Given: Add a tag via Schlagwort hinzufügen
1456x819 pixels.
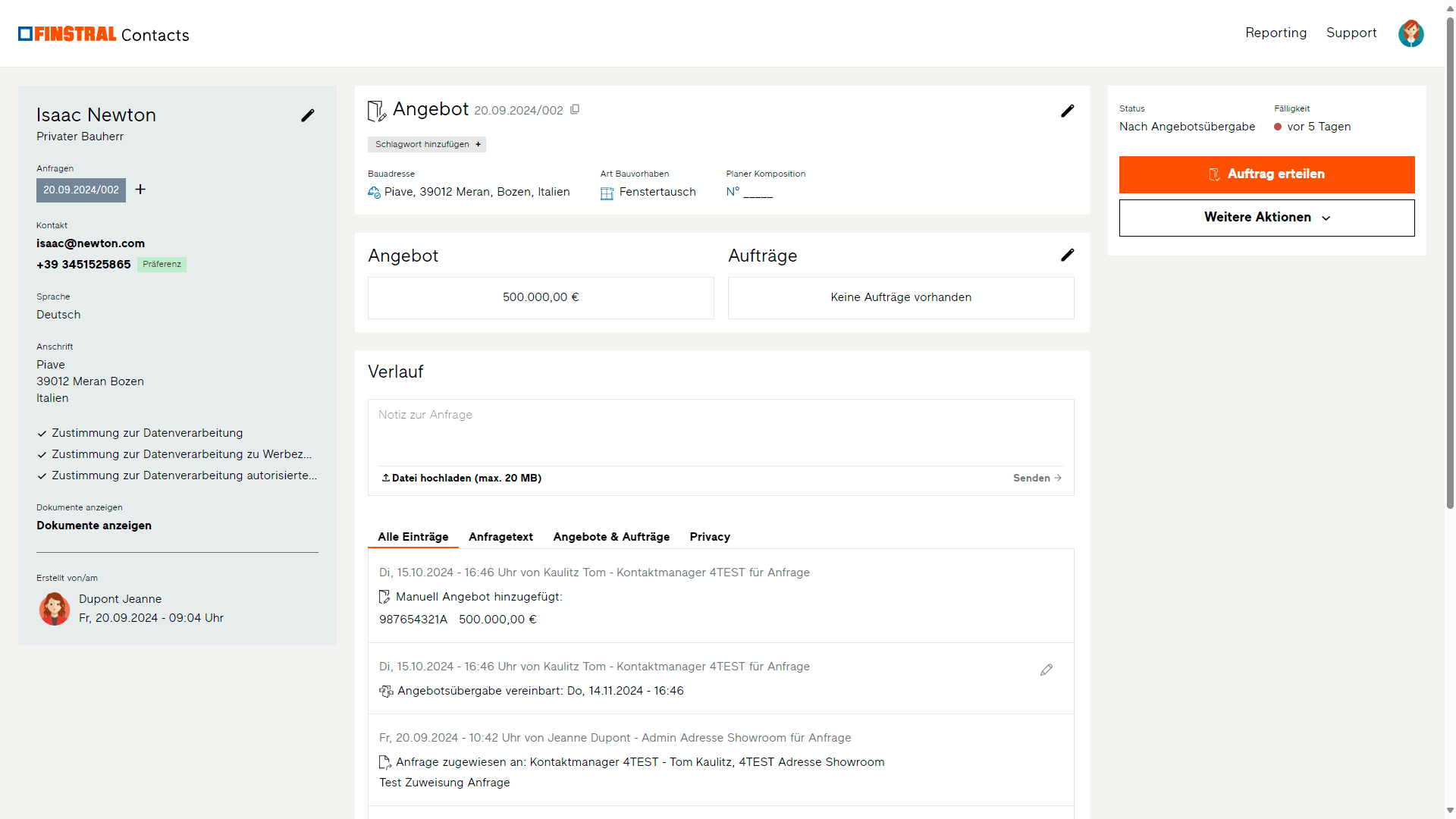Looking at the screenshot, I should point(427,144).
